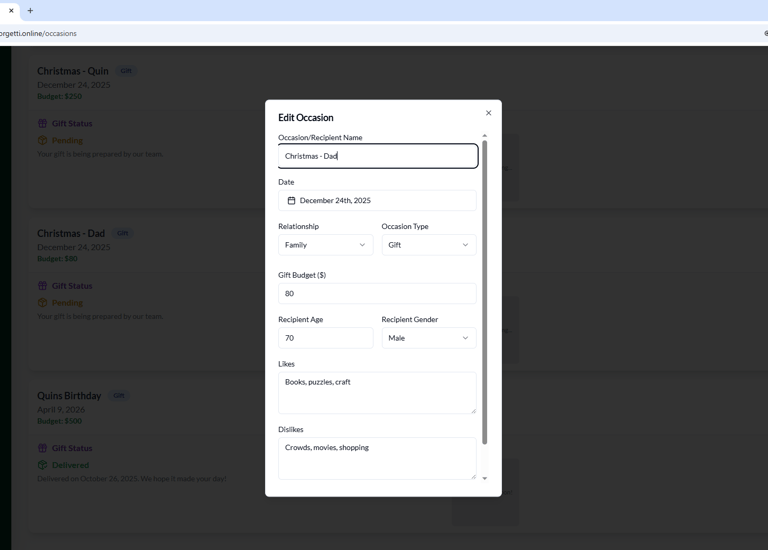The image size is (768, 550).
Task: Click the dialog scrollbar up arrow
Action: (x=485, y=136)
